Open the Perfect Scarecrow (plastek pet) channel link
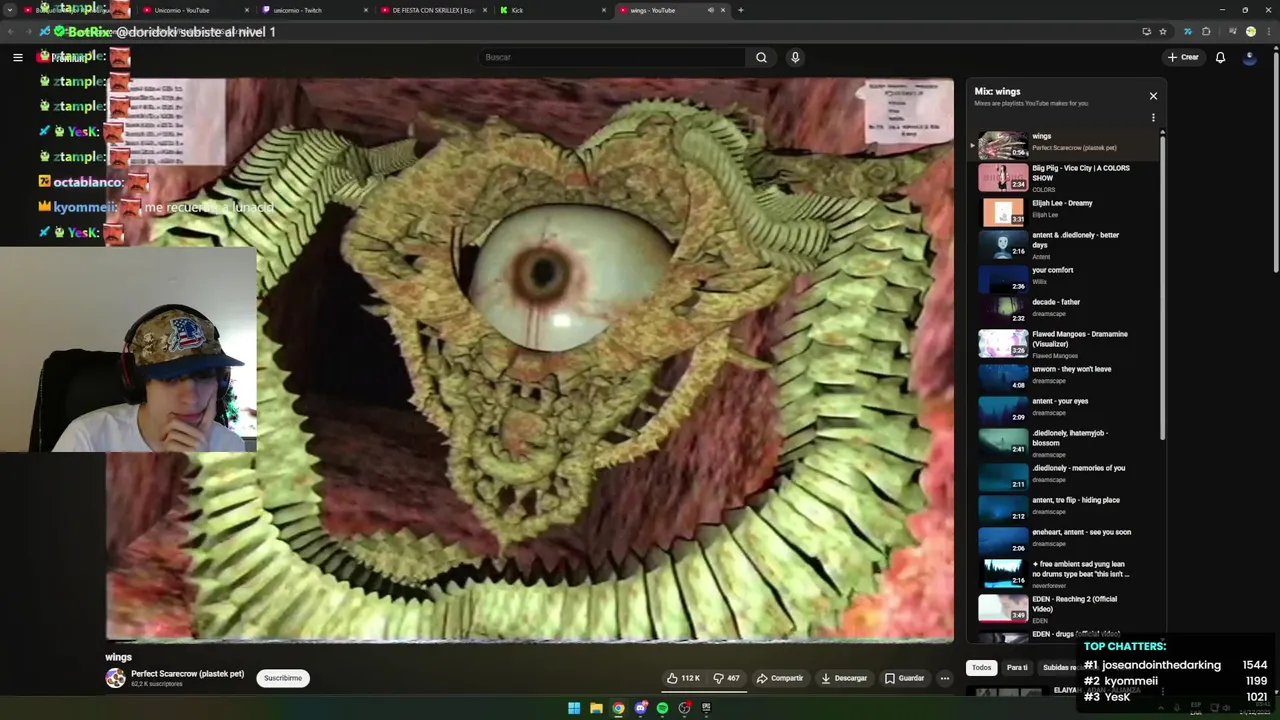1280x720 pixels. click(x=187, y=674)
